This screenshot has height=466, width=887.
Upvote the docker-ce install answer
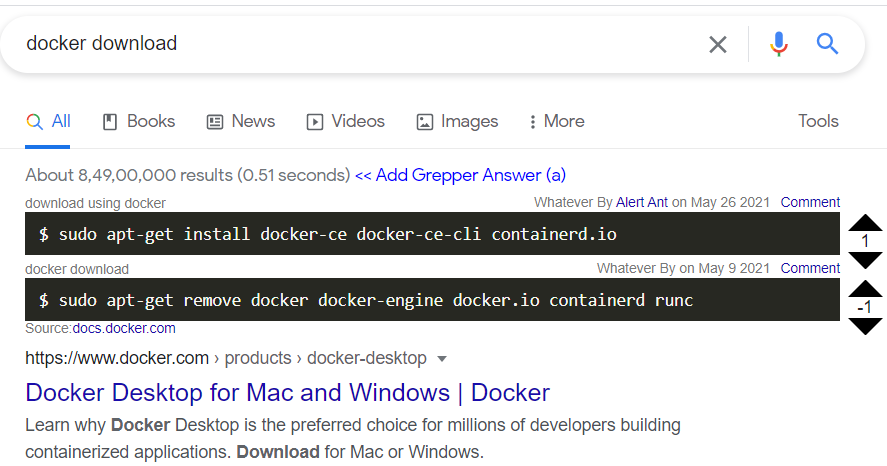(x=865, y=223)
